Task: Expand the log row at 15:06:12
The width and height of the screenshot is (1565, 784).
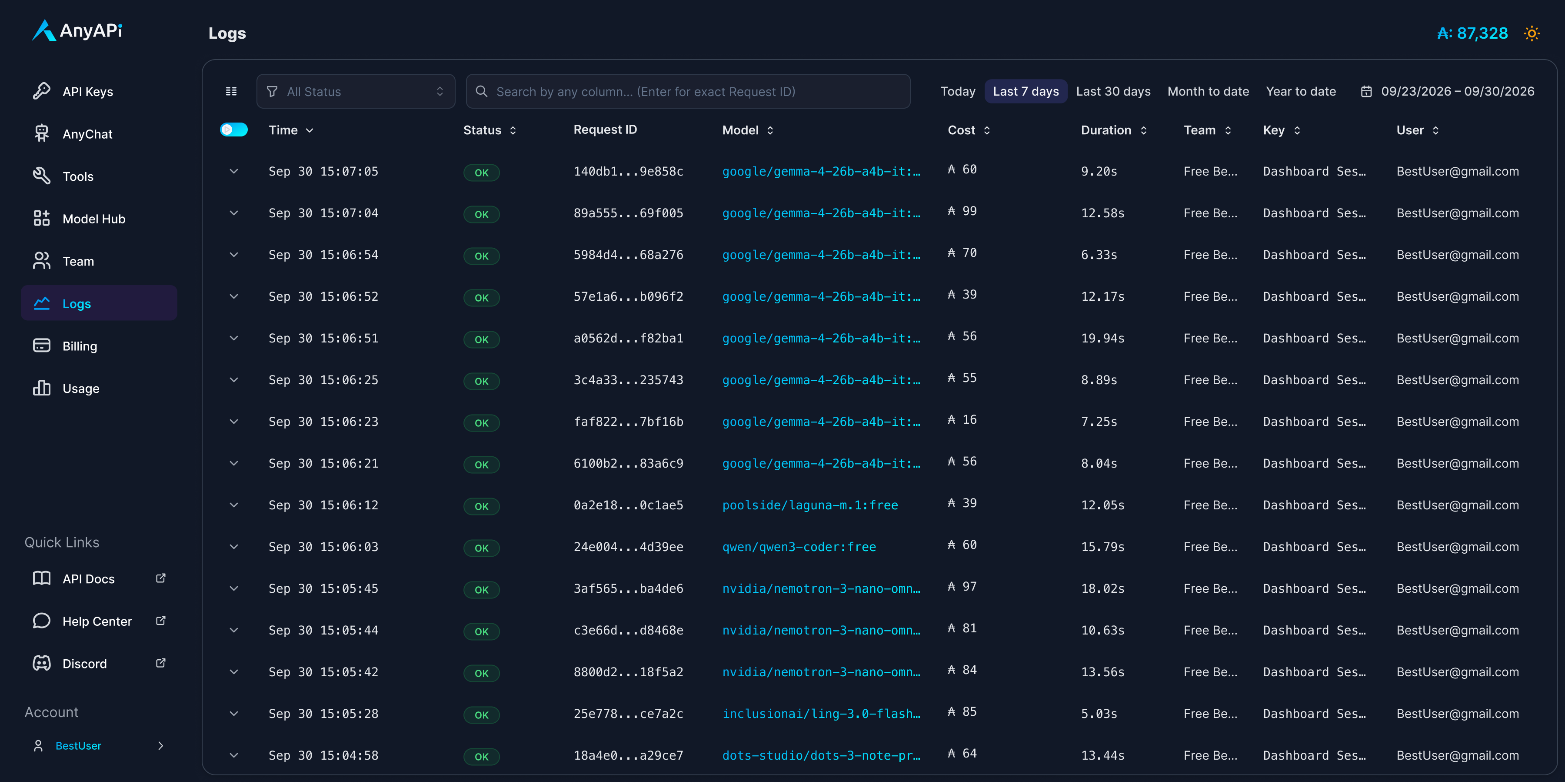Action: click(x=234, y=505)
